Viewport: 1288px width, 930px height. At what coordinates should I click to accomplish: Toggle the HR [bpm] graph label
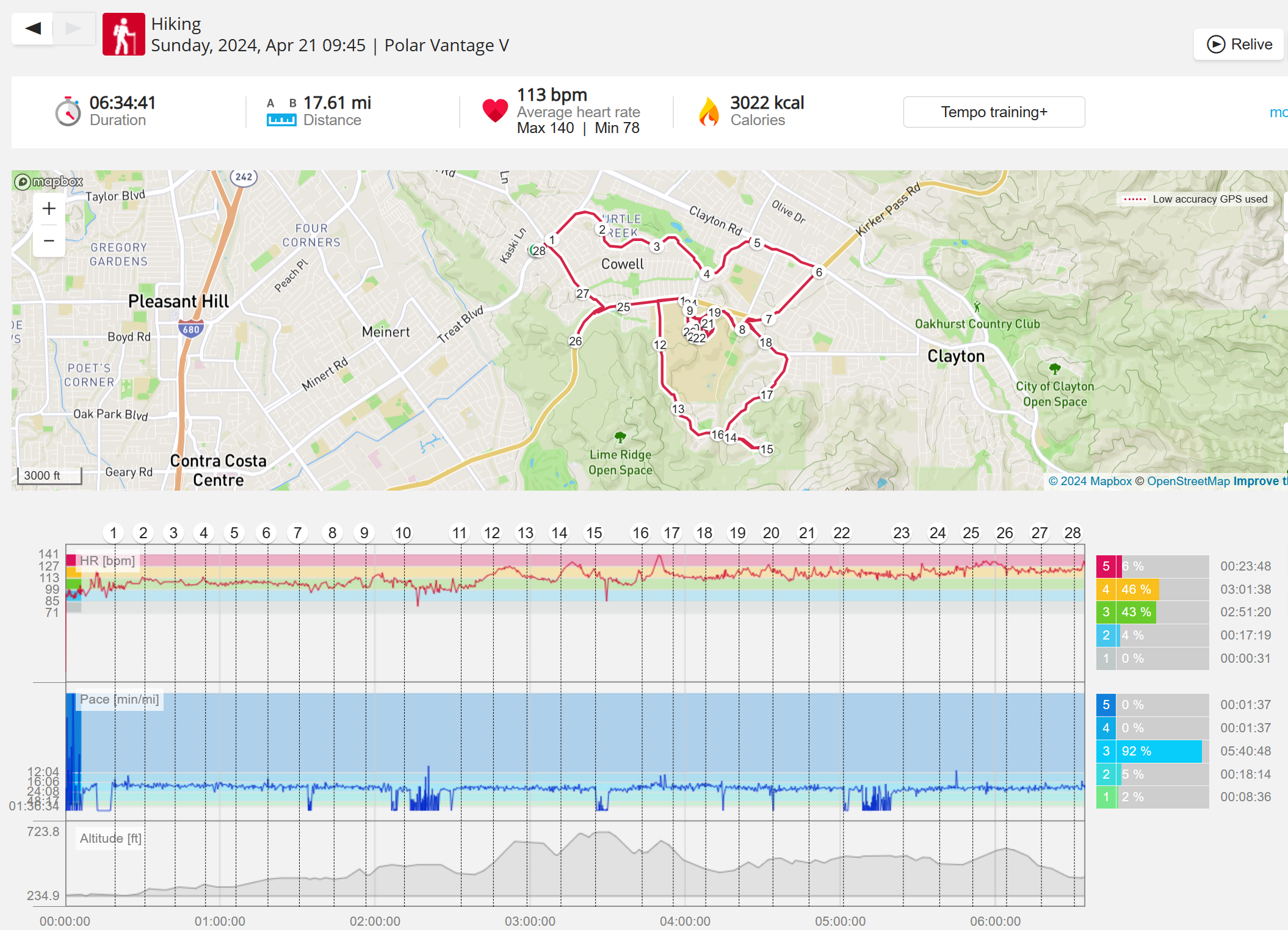click(107, 561)
